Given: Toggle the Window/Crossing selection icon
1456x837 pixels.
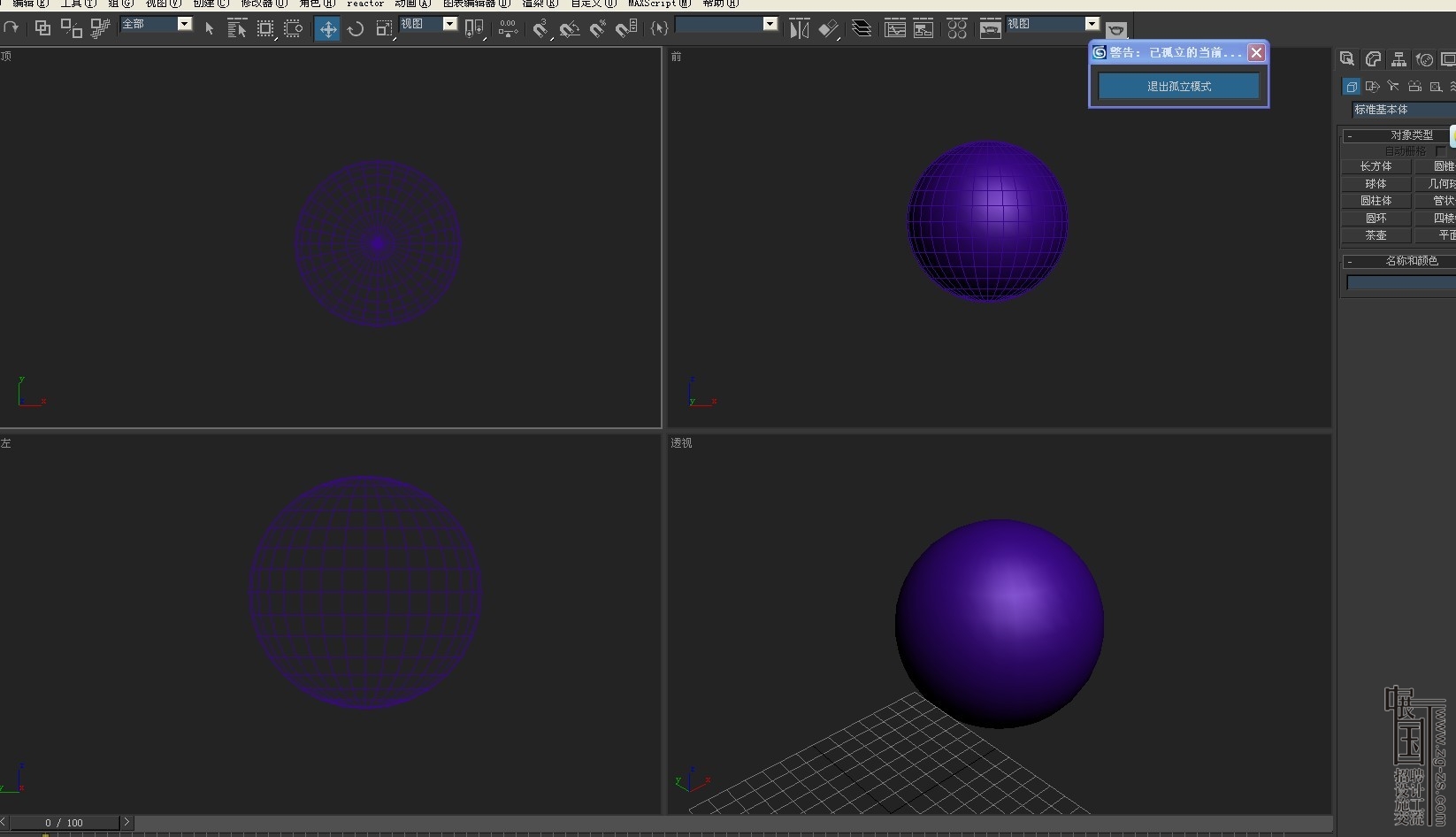Looking at the screenshot, I should [294, 28].
